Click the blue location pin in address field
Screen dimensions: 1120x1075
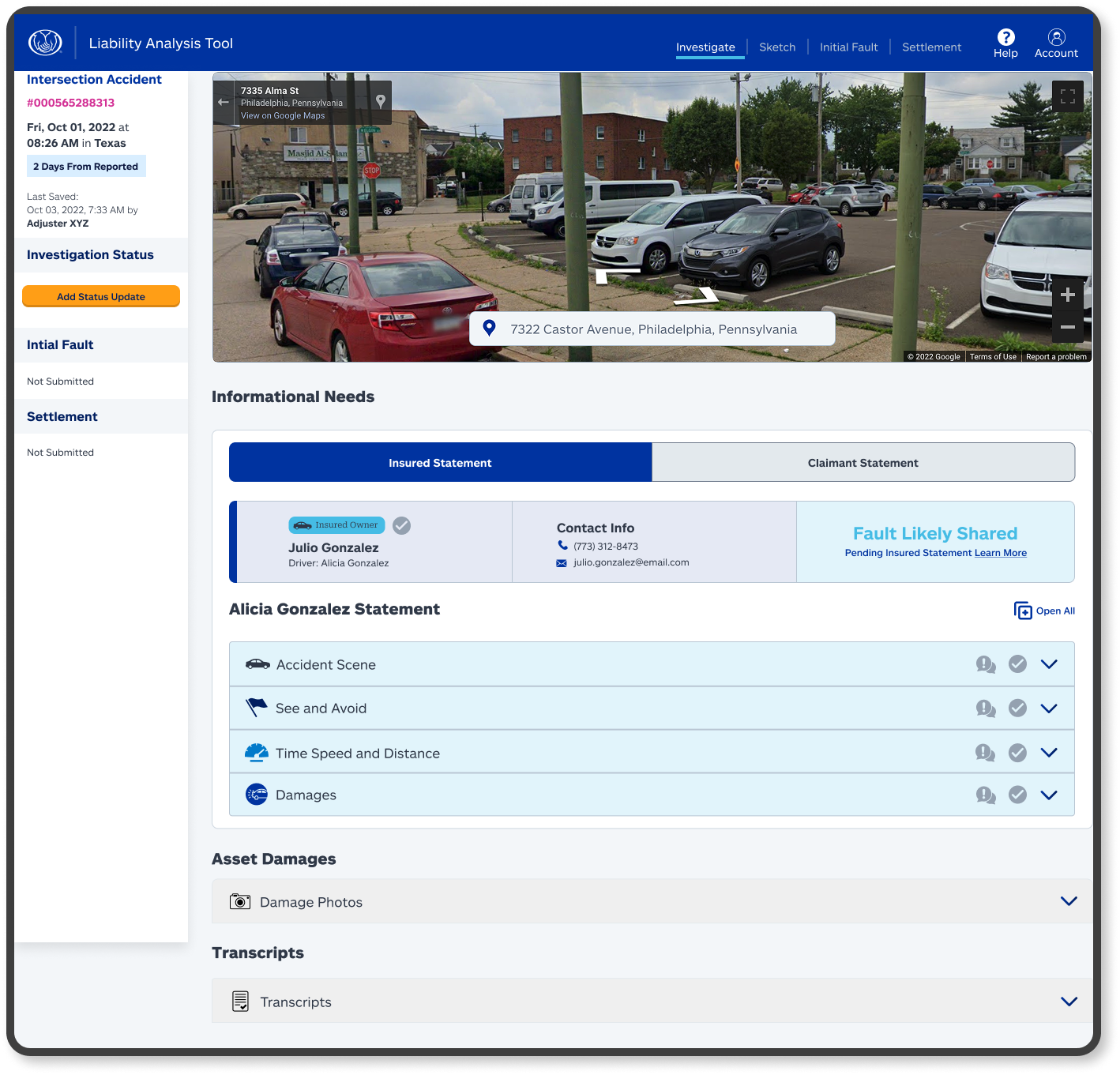[489, 328]
